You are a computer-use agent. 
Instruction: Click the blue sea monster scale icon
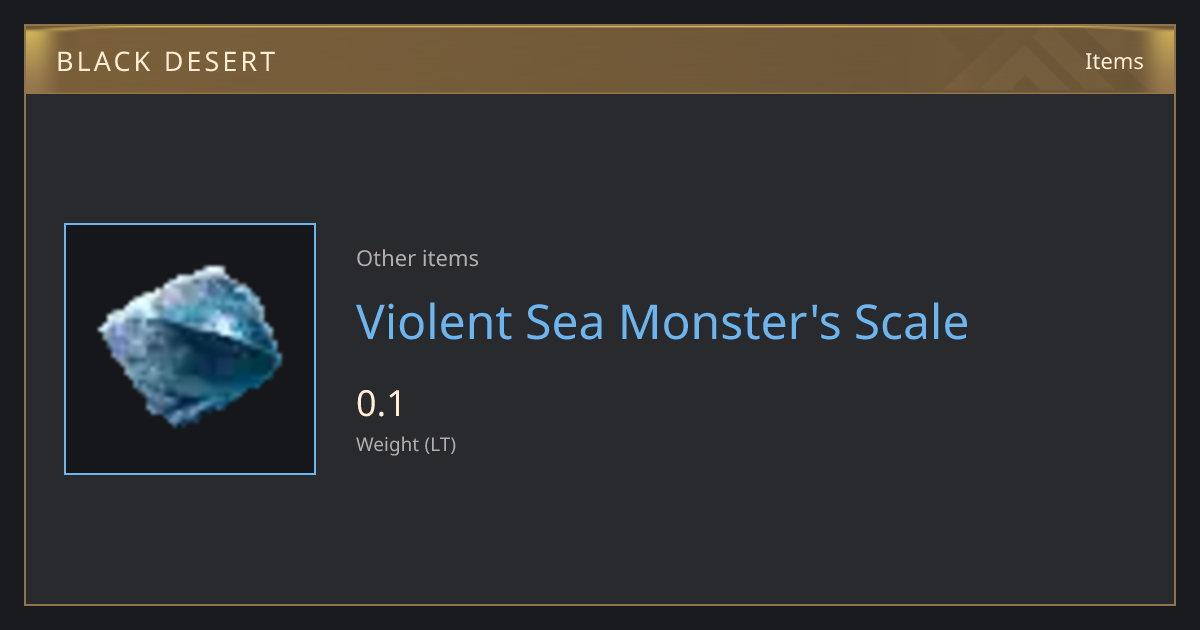(190, 346)
